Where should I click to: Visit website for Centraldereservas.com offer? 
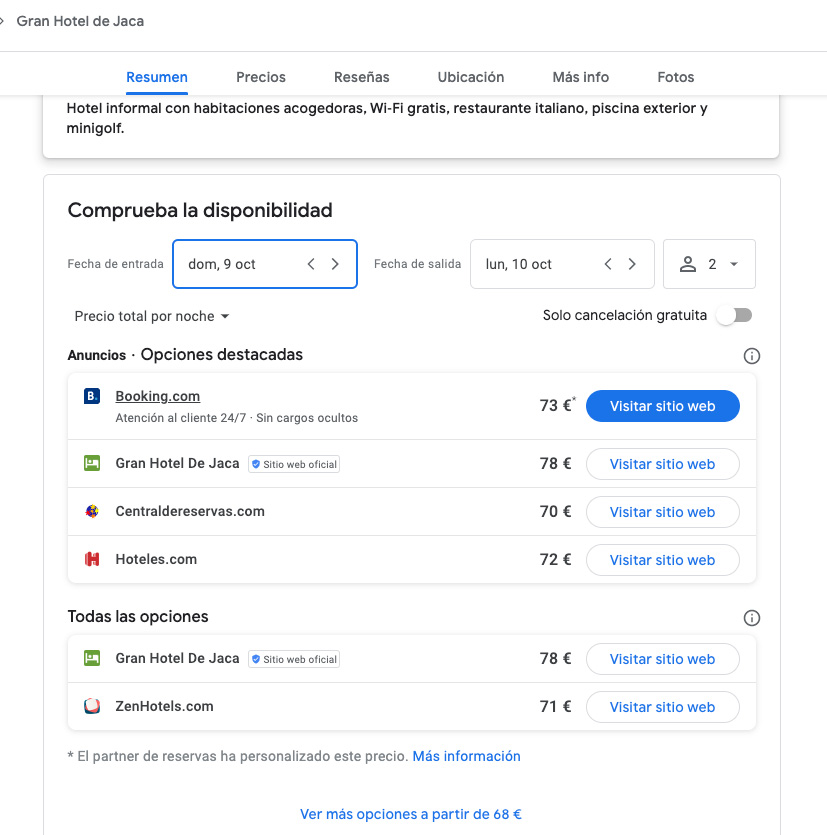point(662,512)
